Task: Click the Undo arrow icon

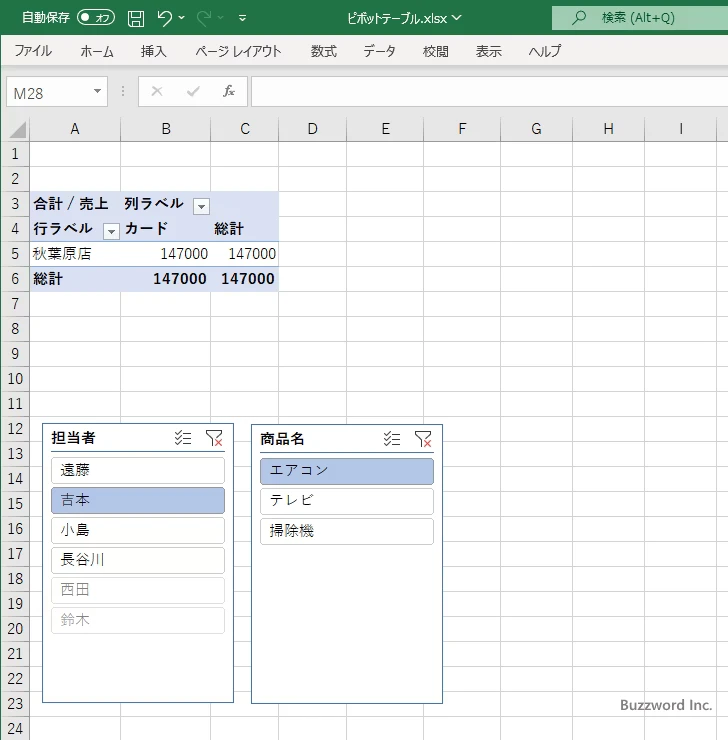Action: [165, 18]
